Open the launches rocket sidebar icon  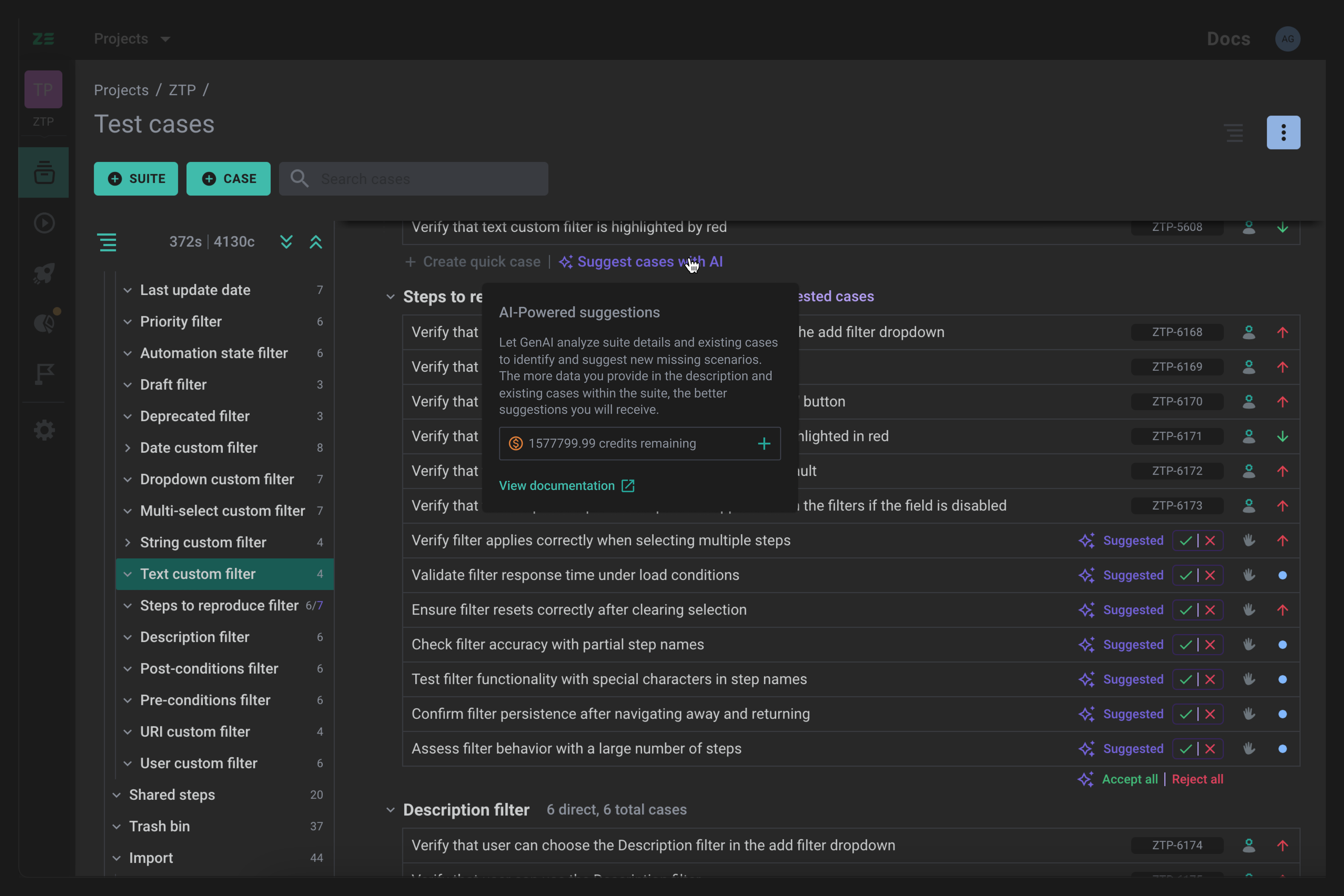coord(44,273)
